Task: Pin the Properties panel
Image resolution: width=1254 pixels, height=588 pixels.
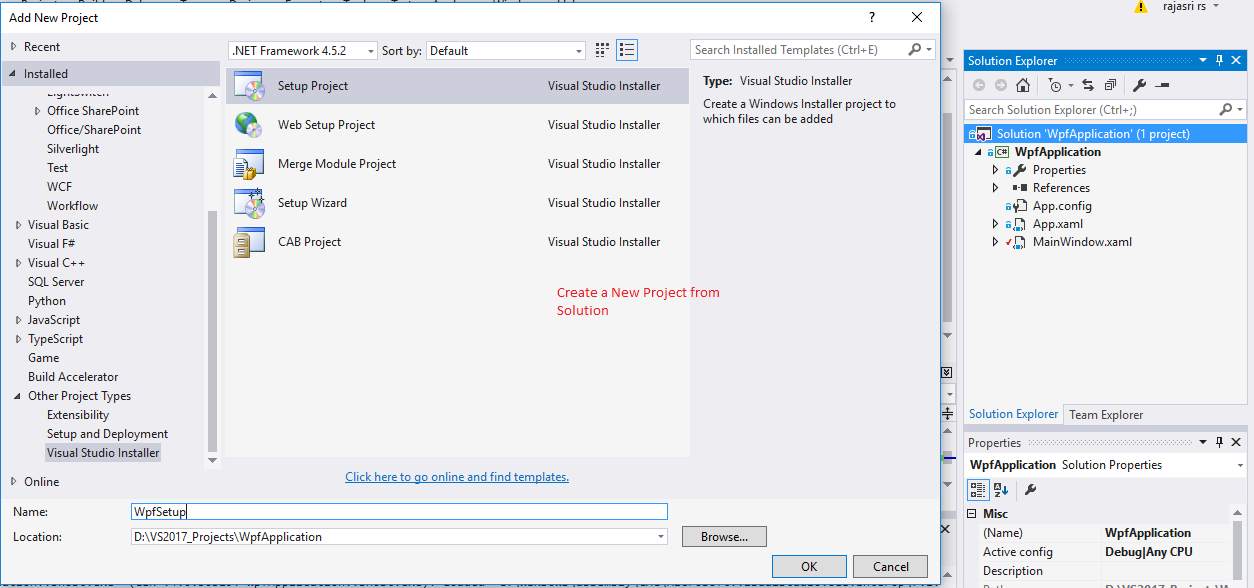Action: point(1219,442)
